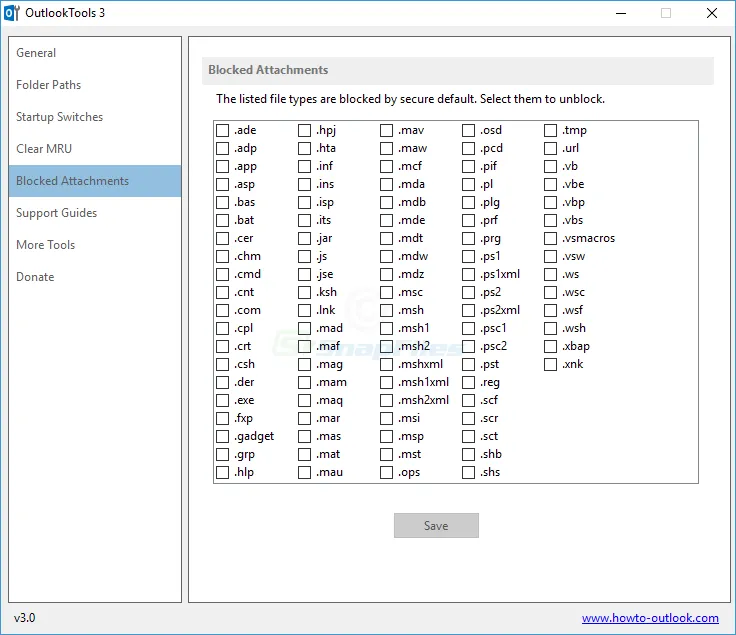Viewport: 736px width, 635px height.
Task: Click the OutlookTools app icon in title bar
Action: pos(13,13)
